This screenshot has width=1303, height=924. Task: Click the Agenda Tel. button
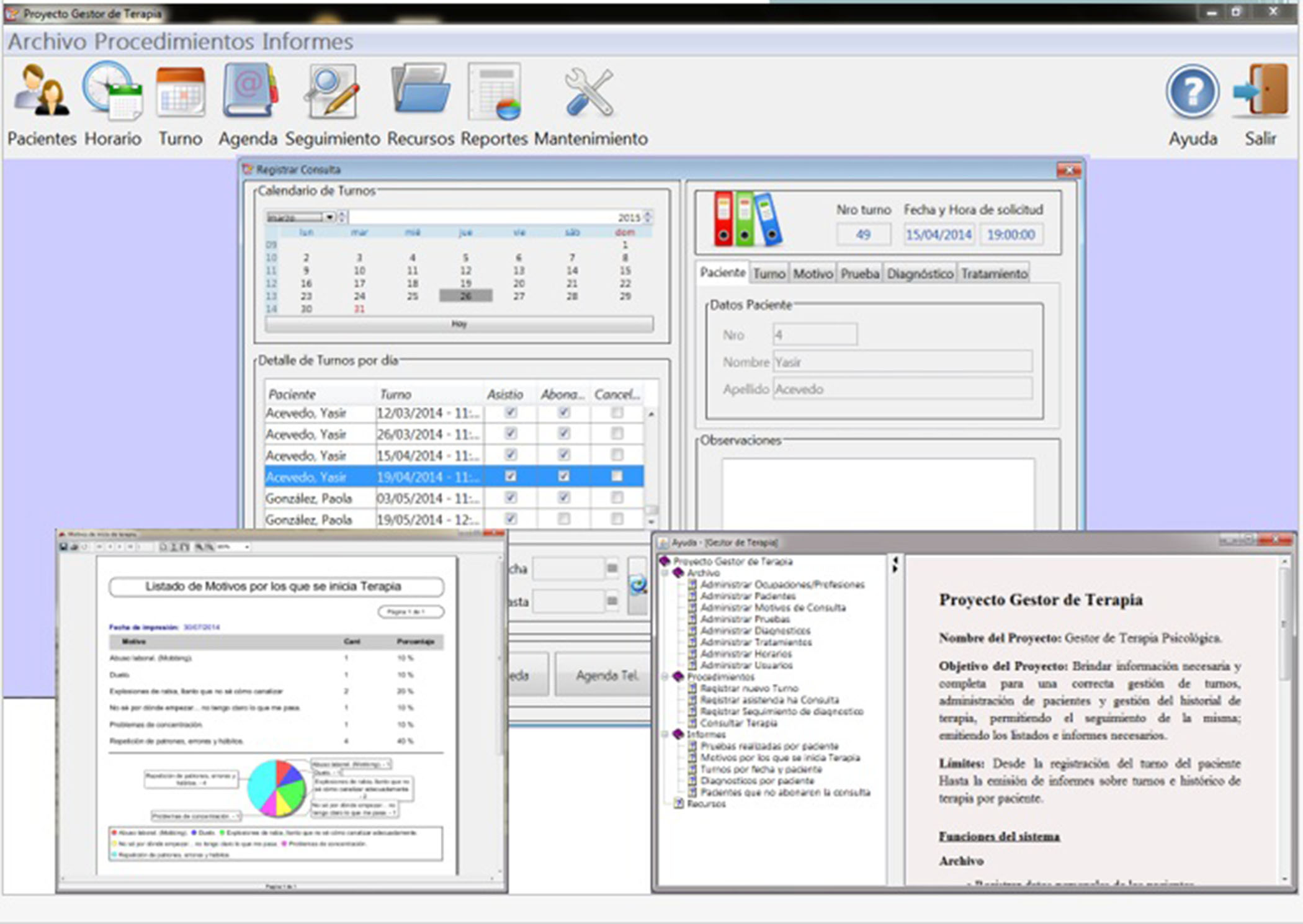click(x=606, y=675)
